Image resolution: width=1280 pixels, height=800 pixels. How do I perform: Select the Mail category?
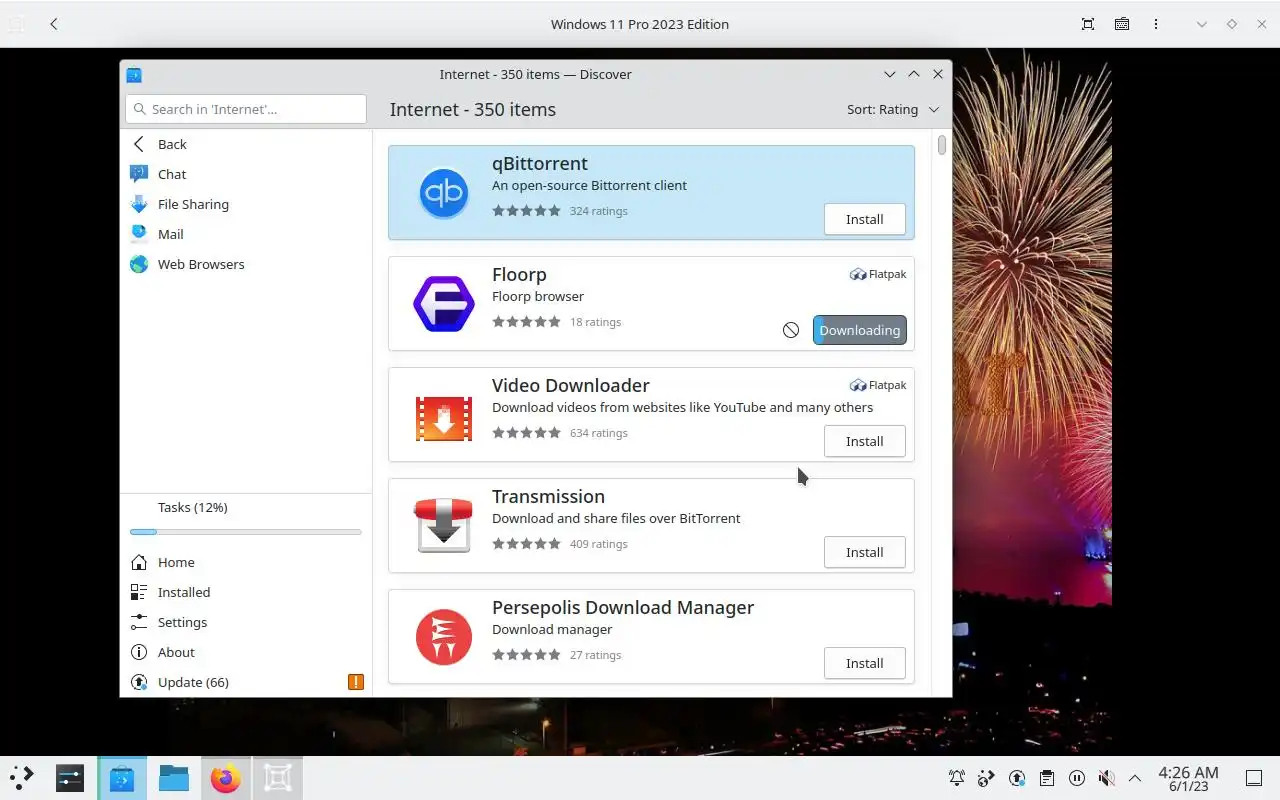[246, 234]
